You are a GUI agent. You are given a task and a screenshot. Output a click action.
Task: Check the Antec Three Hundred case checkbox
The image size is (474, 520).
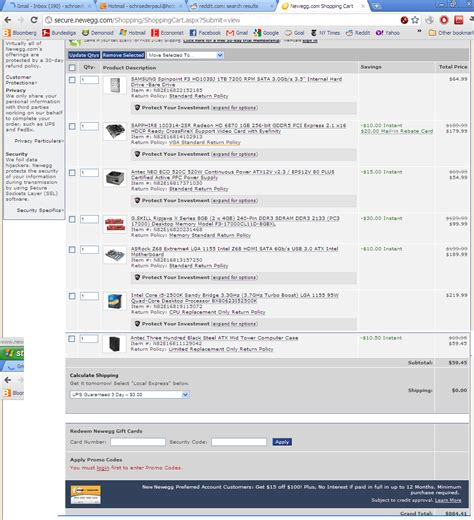click(72, 339)
